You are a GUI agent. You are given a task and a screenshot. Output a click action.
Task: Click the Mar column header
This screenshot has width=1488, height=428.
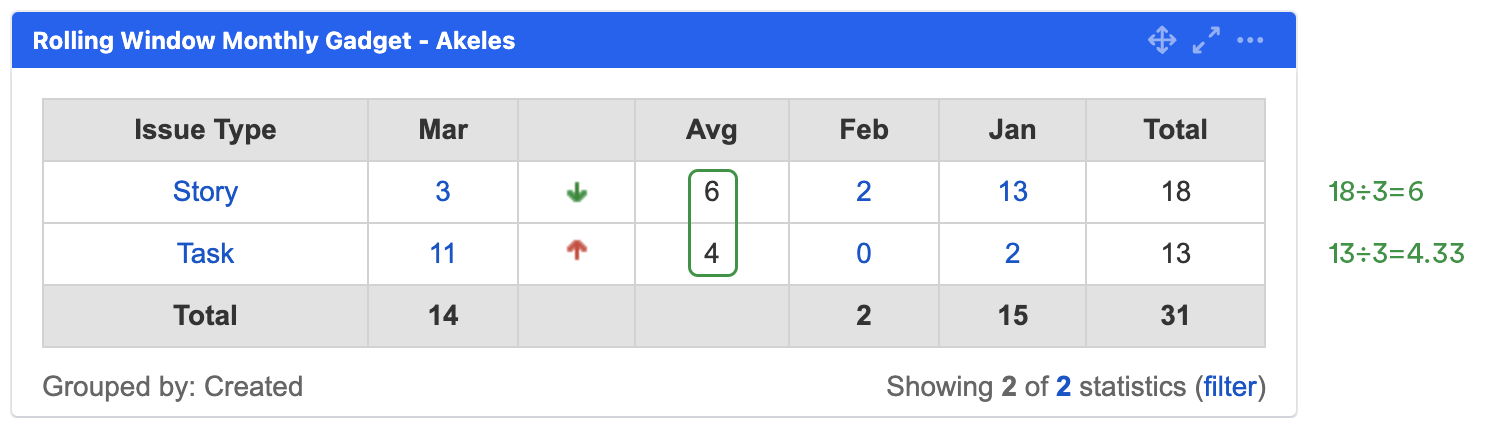tap(443, 130)
